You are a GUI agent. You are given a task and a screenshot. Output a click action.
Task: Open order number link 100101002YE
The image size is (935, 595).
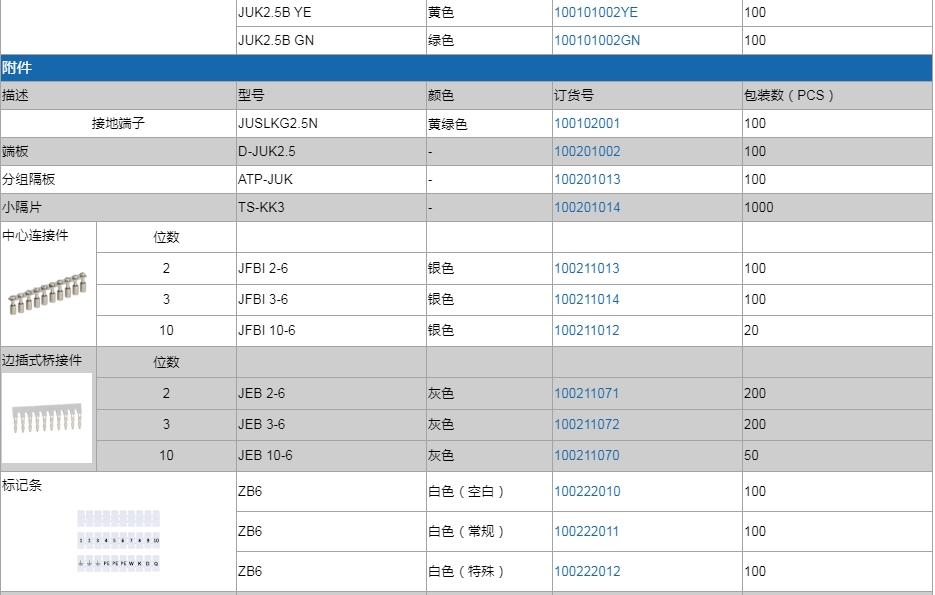pyautogui.click(x=595, y=13)
